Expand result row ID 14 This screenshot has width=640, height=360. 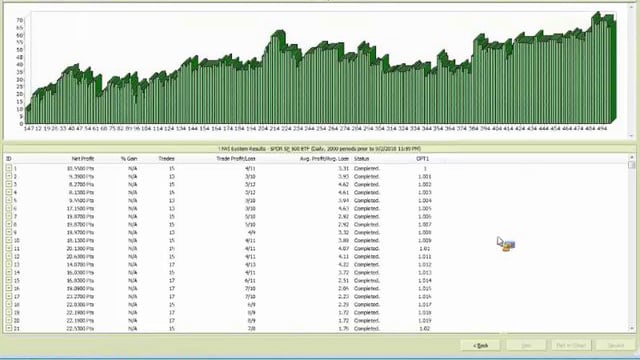(x=9, y=272)
